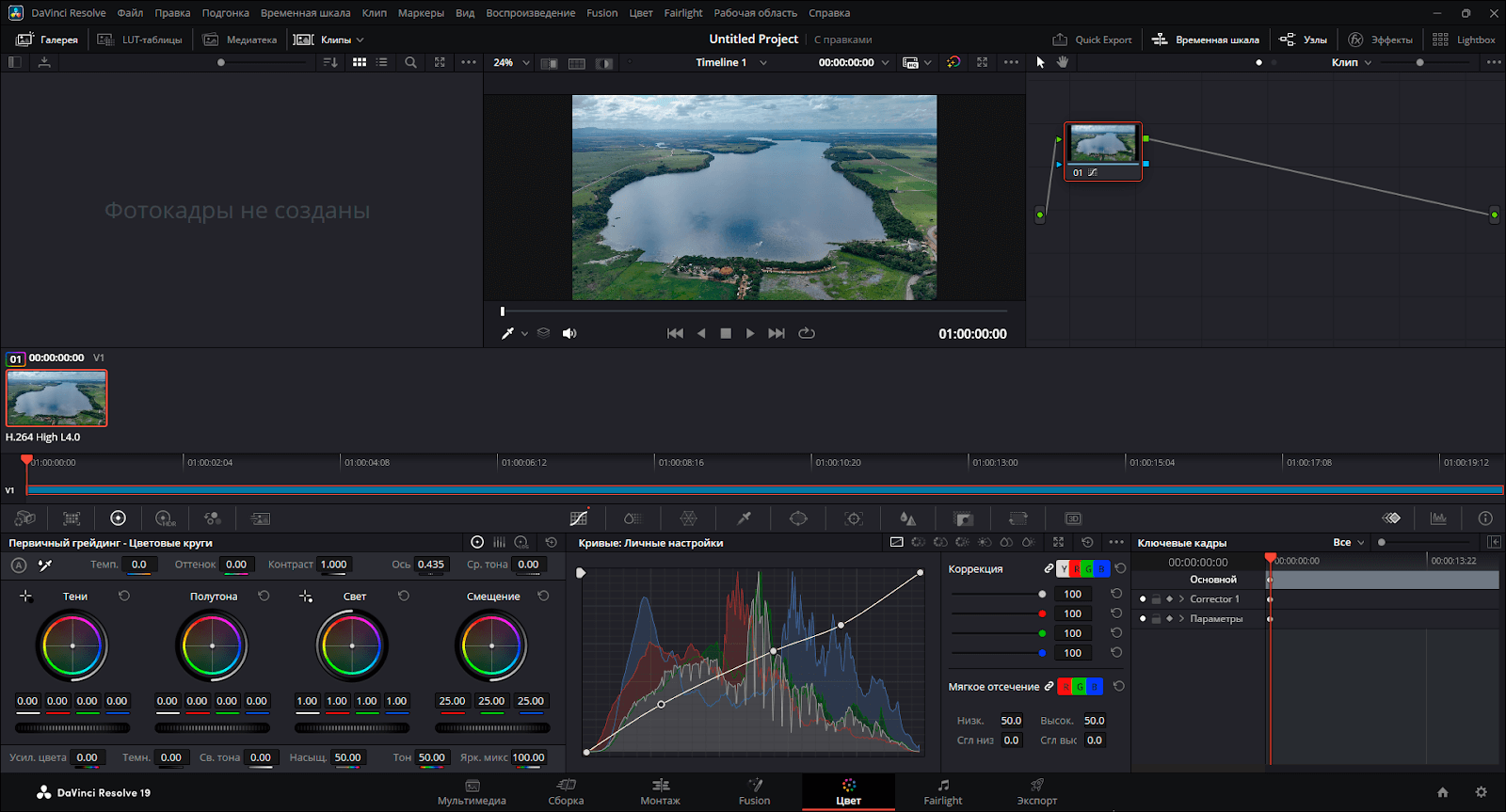The height and width of the screenshot is (812, 1506).
Task: Adjust the Тени master wheel slider
Action: (72, 727)
